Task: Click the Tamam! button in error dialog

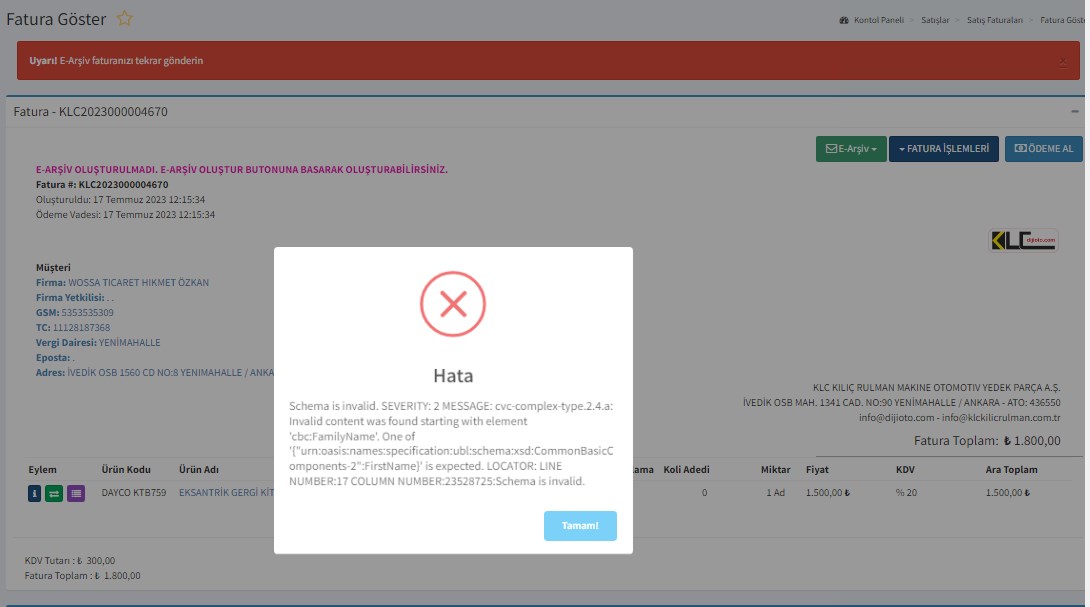Action: click(580, 526)
